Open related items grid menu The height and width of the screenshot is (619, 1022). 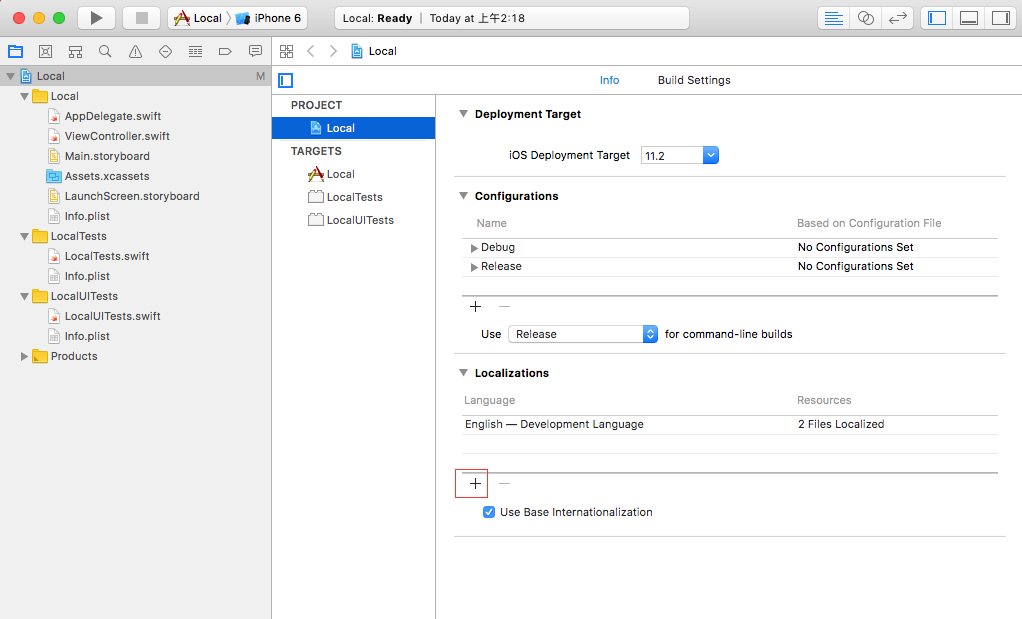(x=286, y=51)
